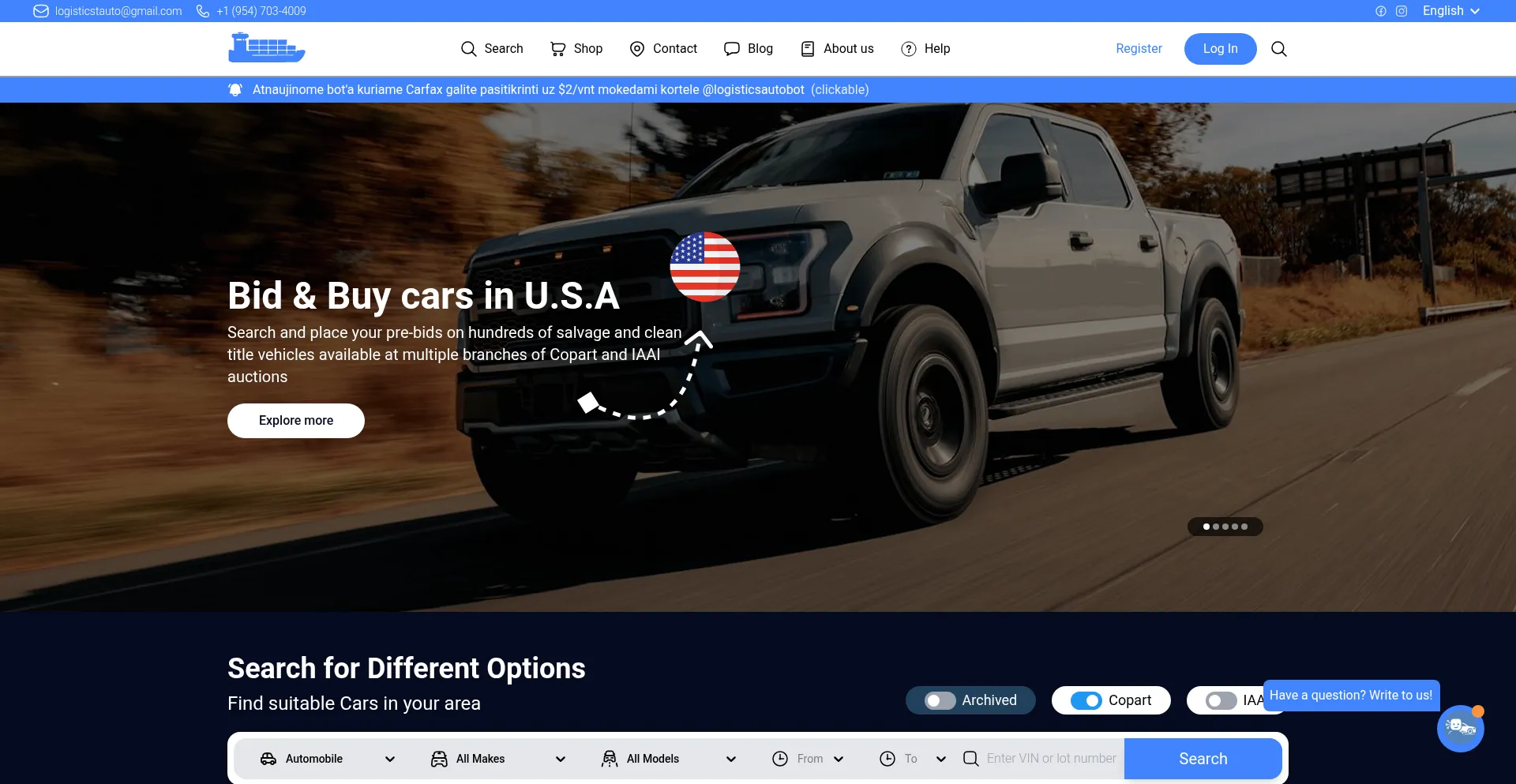Click the blue Search button
1516x784 pixels.
point(1203,759)
